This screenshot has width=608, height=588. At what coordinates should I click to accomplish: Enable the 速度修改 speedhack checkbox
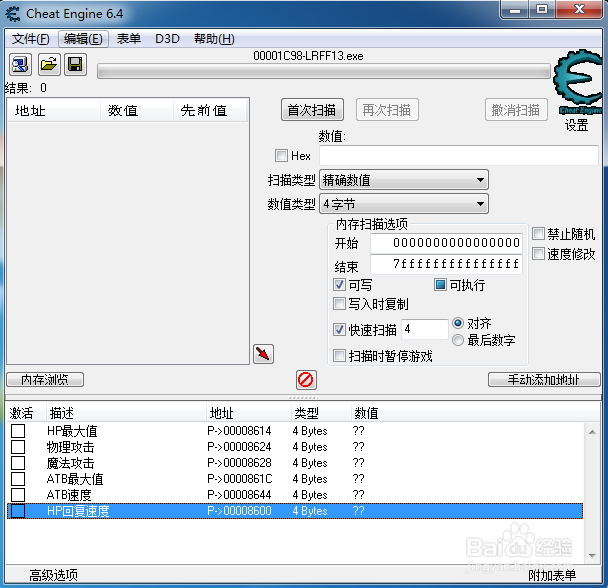coord(538,254)
